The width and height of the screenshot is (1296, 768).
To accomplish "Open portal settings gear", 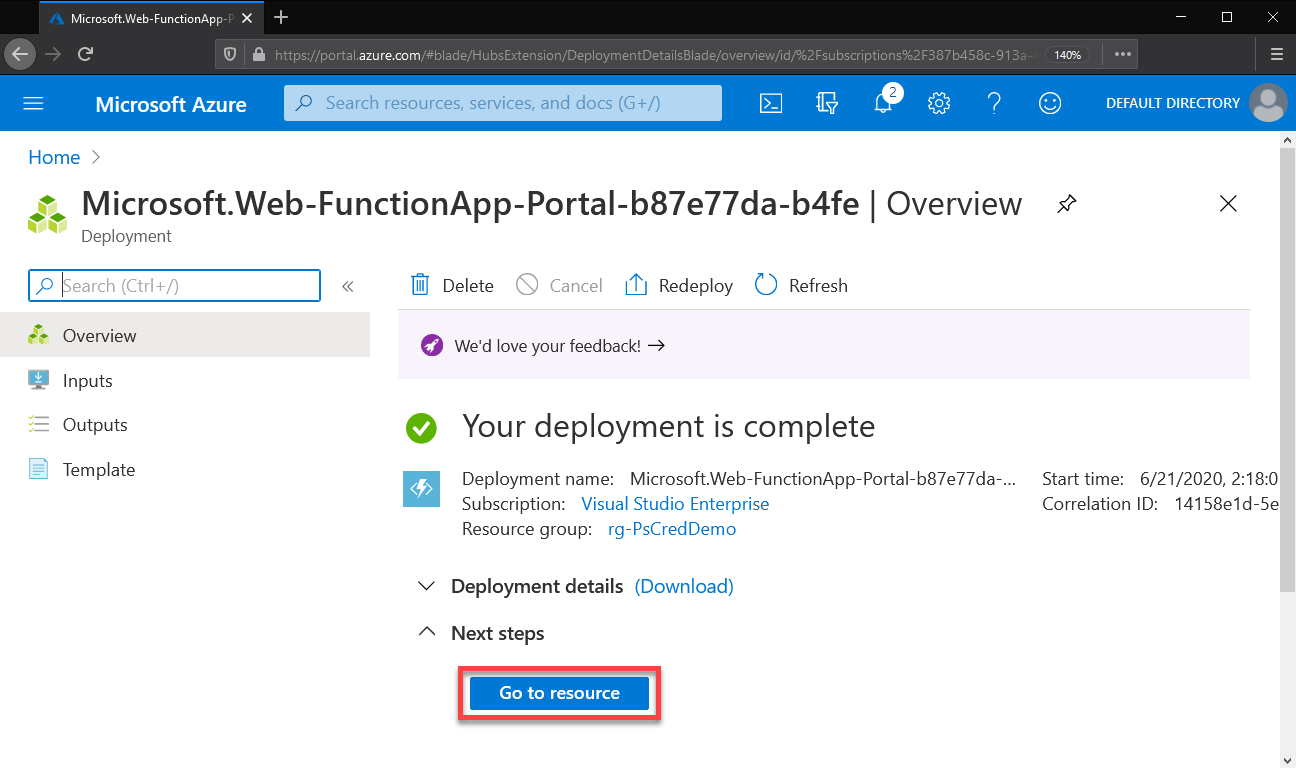I will (938, 103).
